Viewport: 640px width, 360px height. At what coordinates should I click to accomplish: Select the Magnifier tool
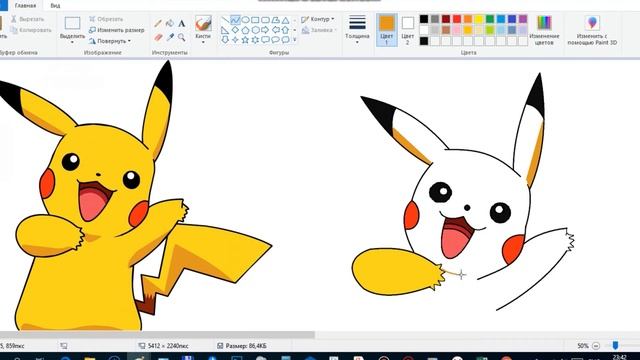[x=182, y=38]
